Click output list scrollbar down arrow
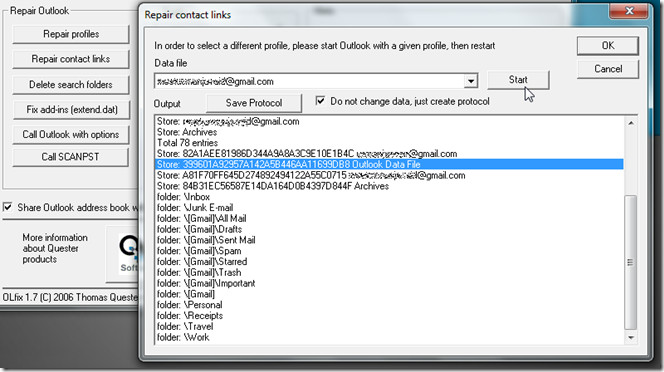The width and height of the screenshot is (664, 372). 631,338
